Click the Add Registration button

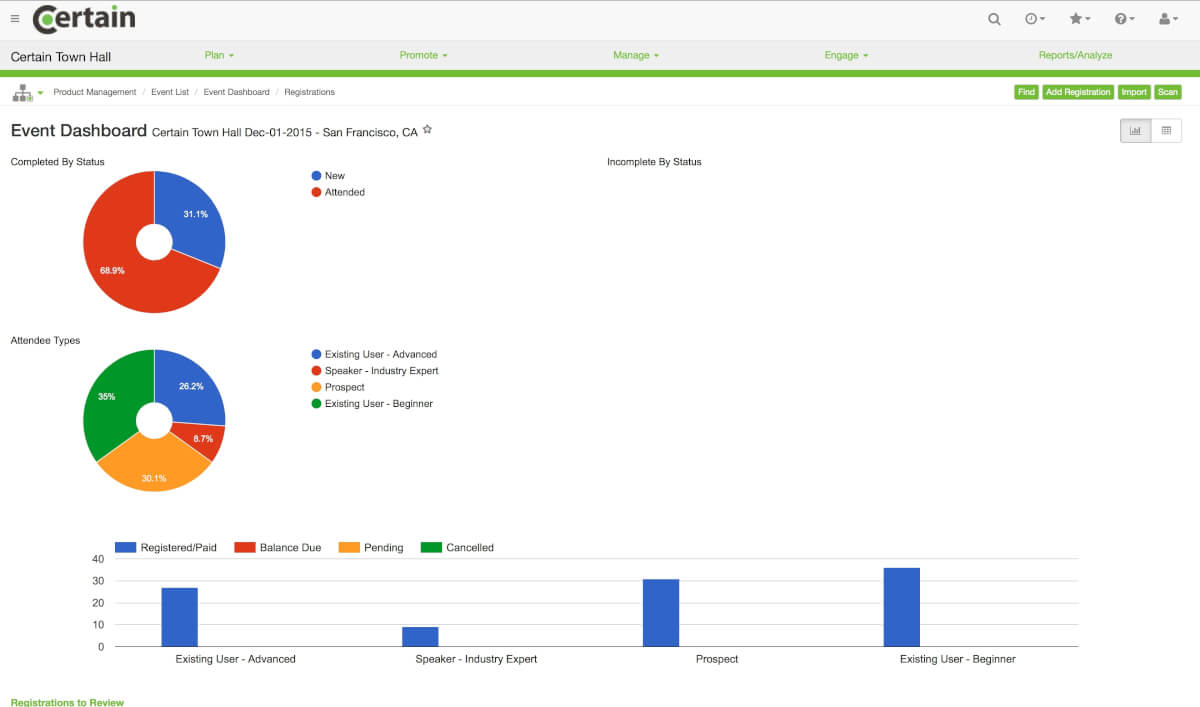click(x=1078, y=92)
